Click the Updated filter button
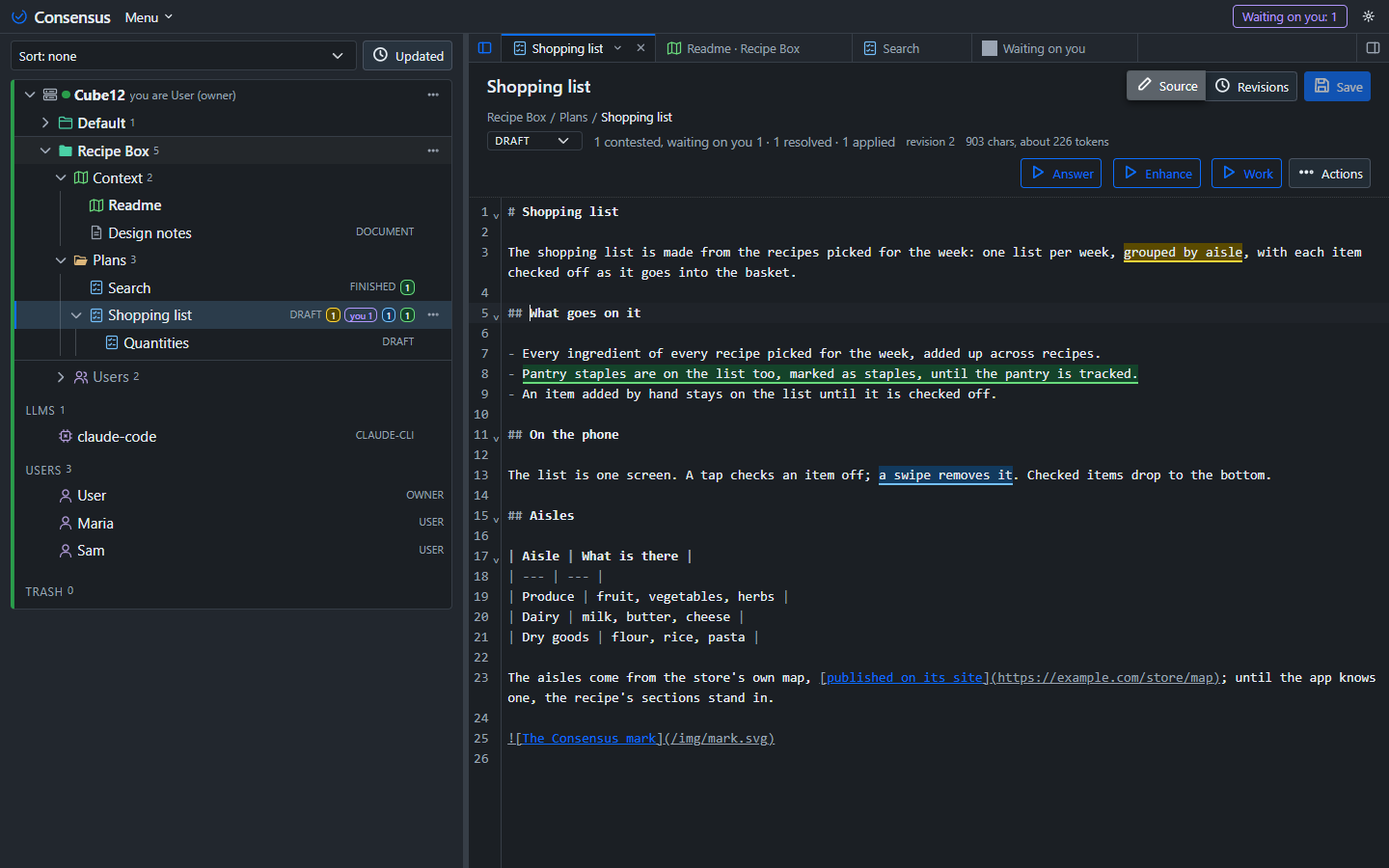The image size is (1389, 868). [408, 56]
